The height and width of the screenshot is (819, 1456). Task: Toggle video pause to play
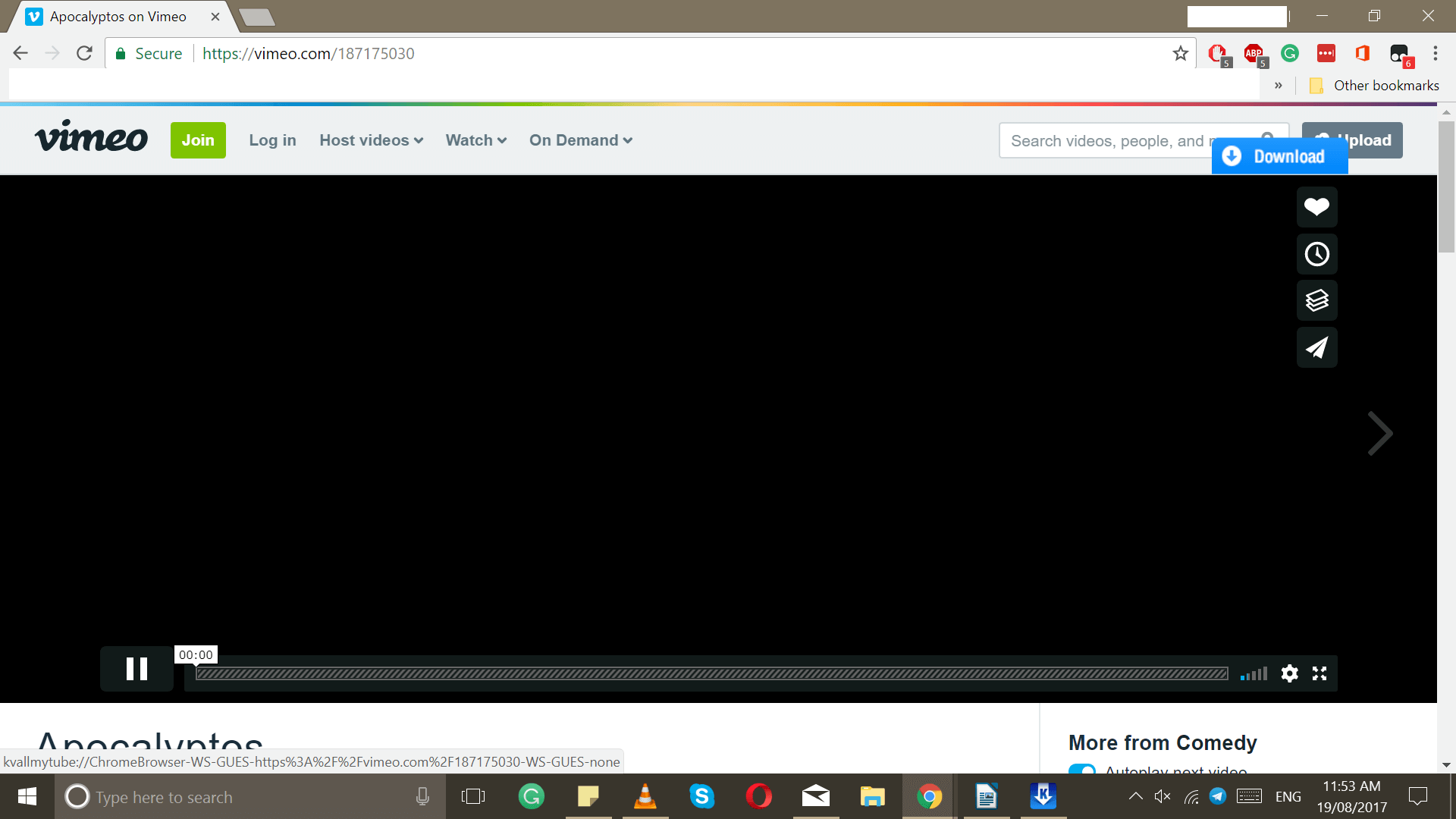point(136,671)
